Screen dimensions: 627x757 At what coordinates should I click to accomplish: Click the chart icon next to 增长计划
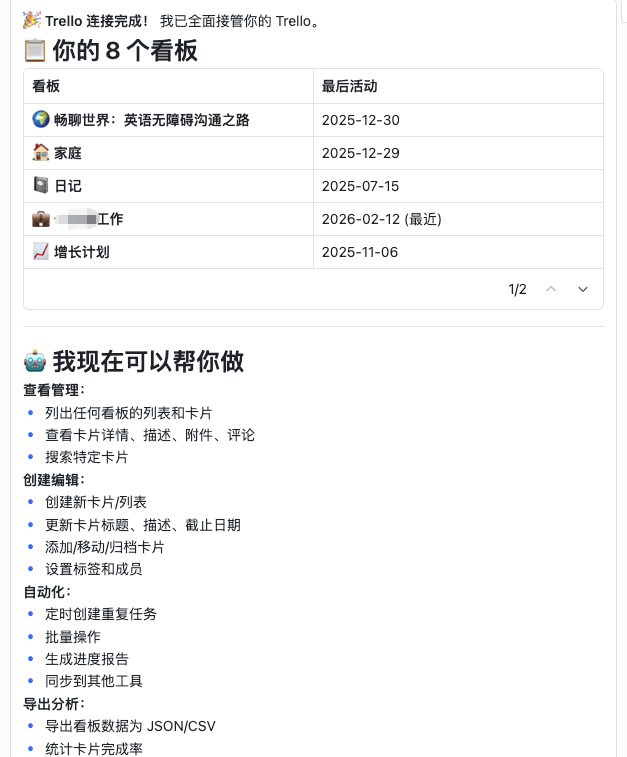coord(41,252)
